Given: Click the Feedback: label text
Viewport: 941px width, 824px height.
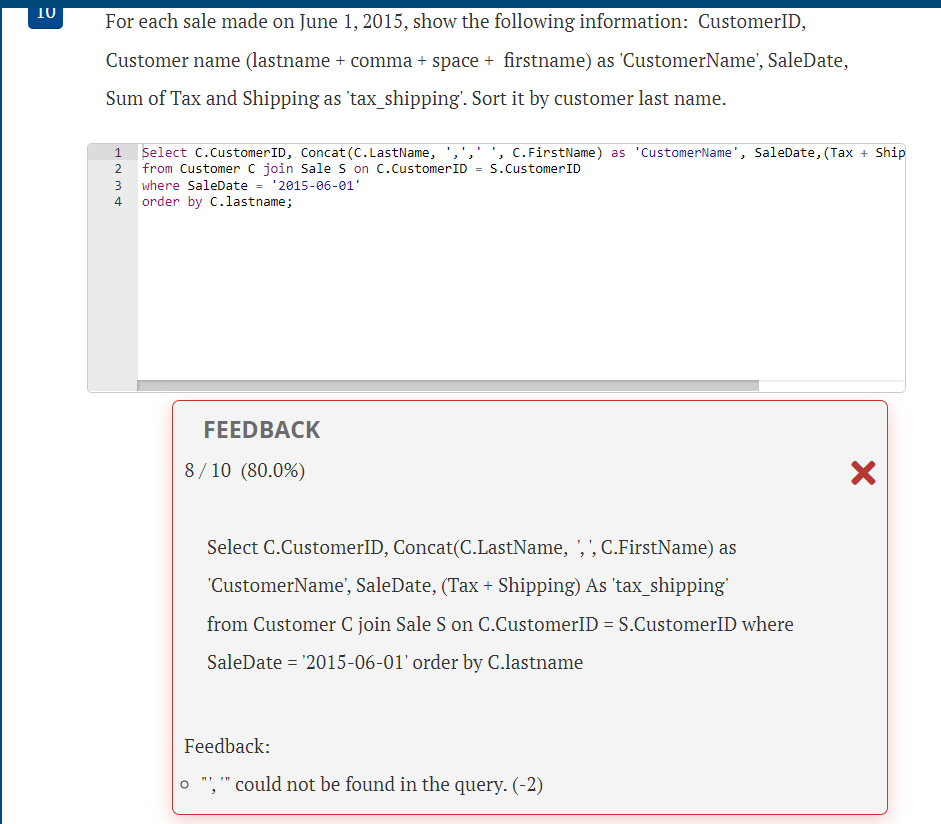Looking at the screenshot, I should pyautogui.click(x=226, y=746).
